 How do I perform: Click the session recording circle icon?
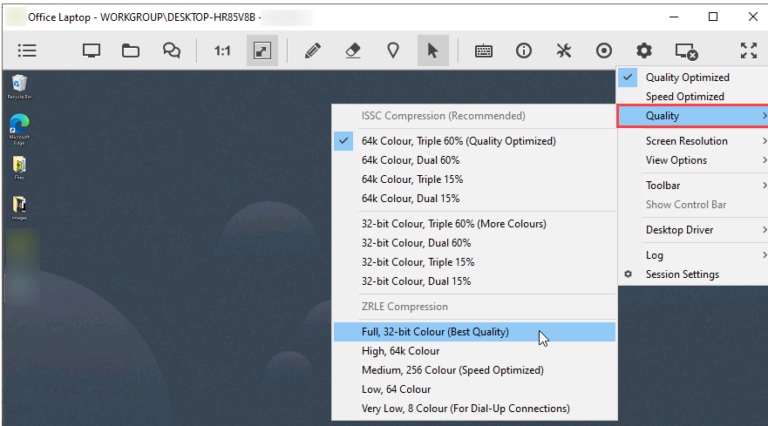coord(604,50)
